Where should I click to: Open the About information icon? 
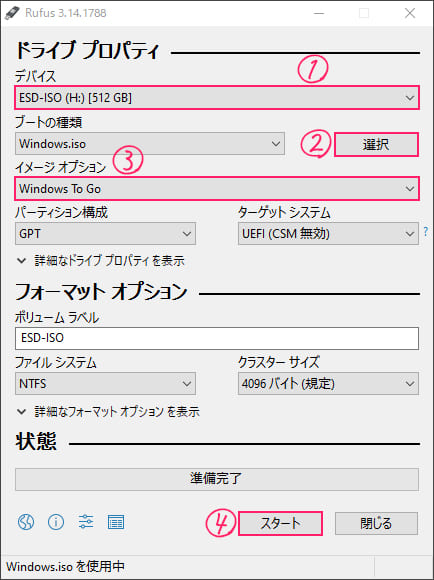click(x=56, y=522)
